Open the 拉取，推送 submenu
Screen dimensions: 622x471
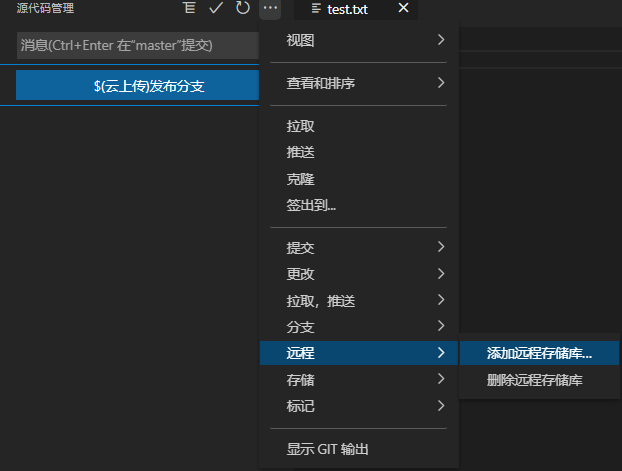click(359, 301)
